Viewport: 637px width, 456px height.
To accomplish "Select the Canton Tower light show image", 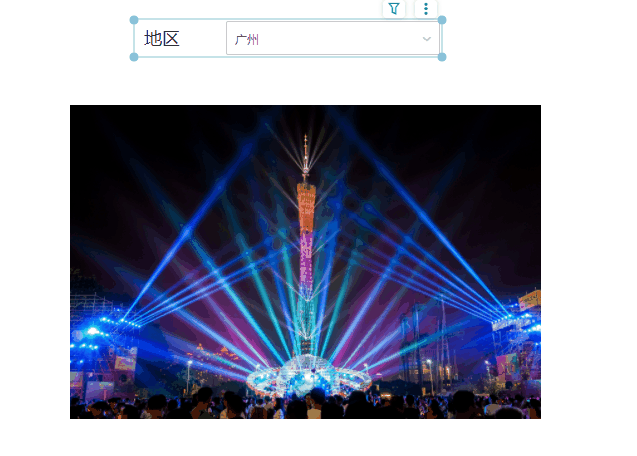I will (305, 262).
